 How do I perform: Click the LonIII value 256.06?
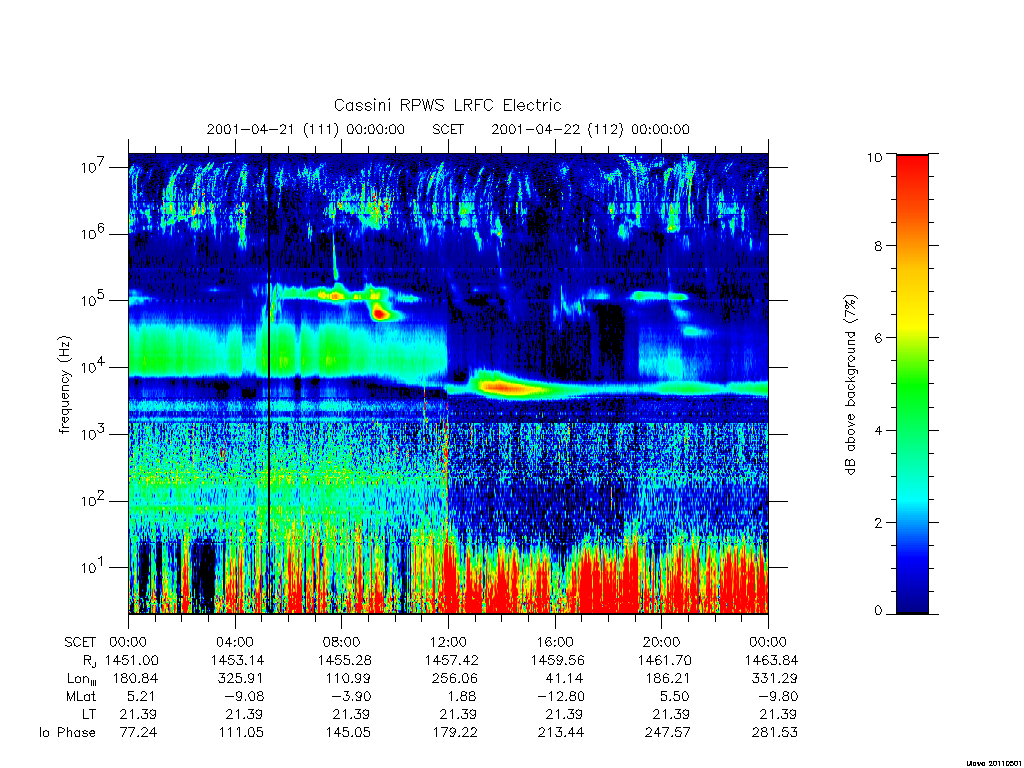pyautogui.click(x=455, y=679)
